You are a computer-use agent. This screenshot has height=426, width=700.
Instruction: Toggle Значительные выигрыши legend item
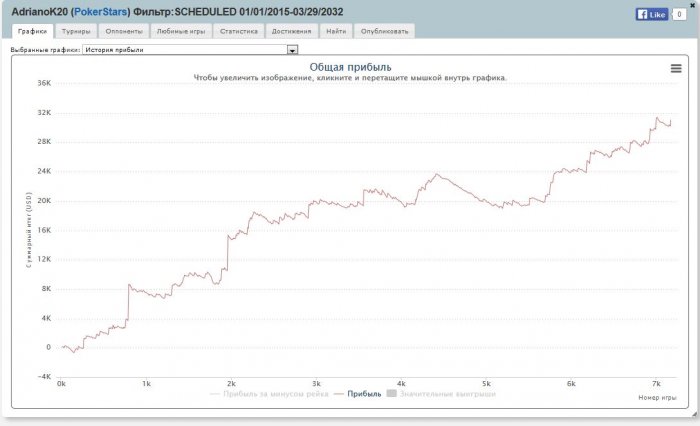pos(441,394)
